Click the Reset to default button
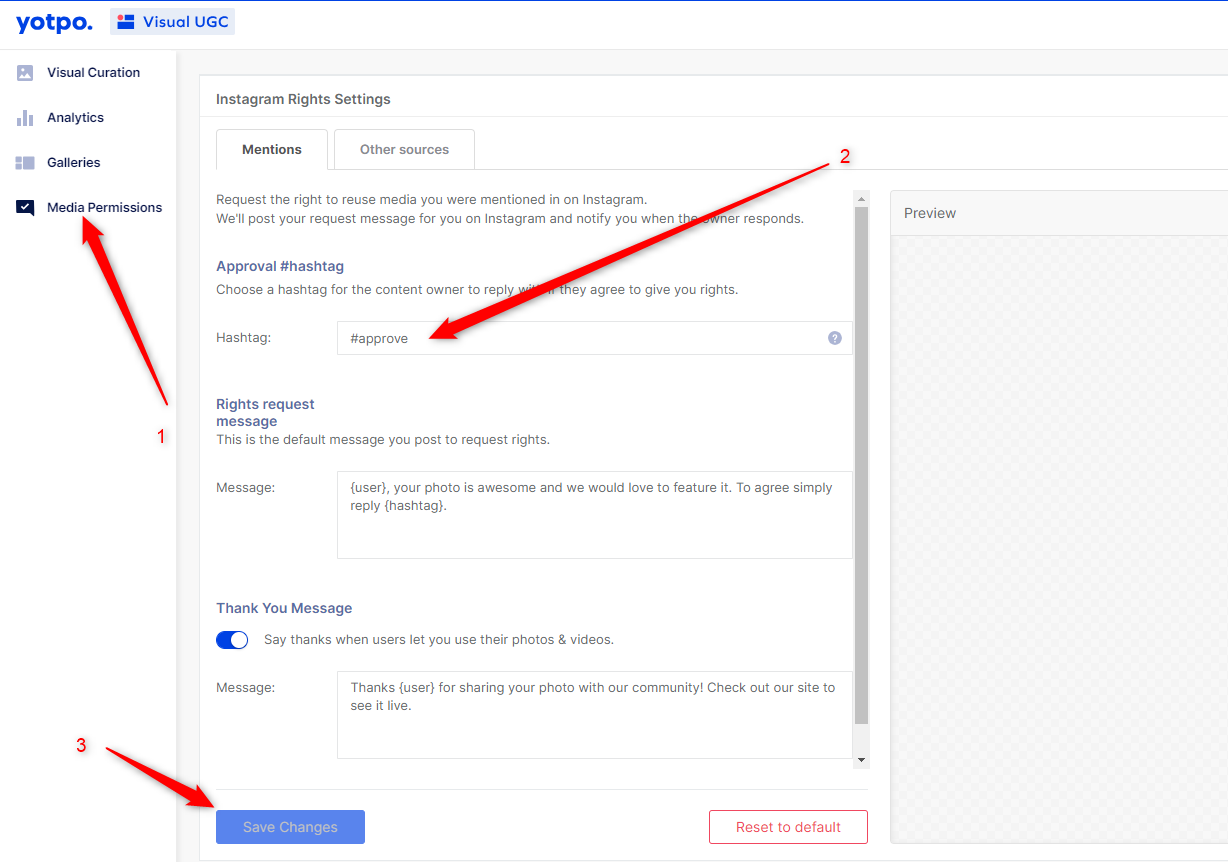The height and width of the screenshot is (862, 1228). pos(788,827)
